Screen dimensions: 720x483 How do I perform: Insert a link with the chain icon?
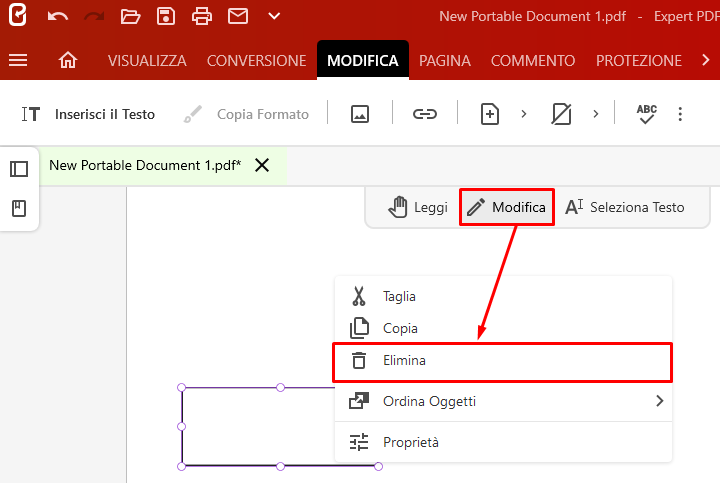pyautogui.click(x=425, y=114)
